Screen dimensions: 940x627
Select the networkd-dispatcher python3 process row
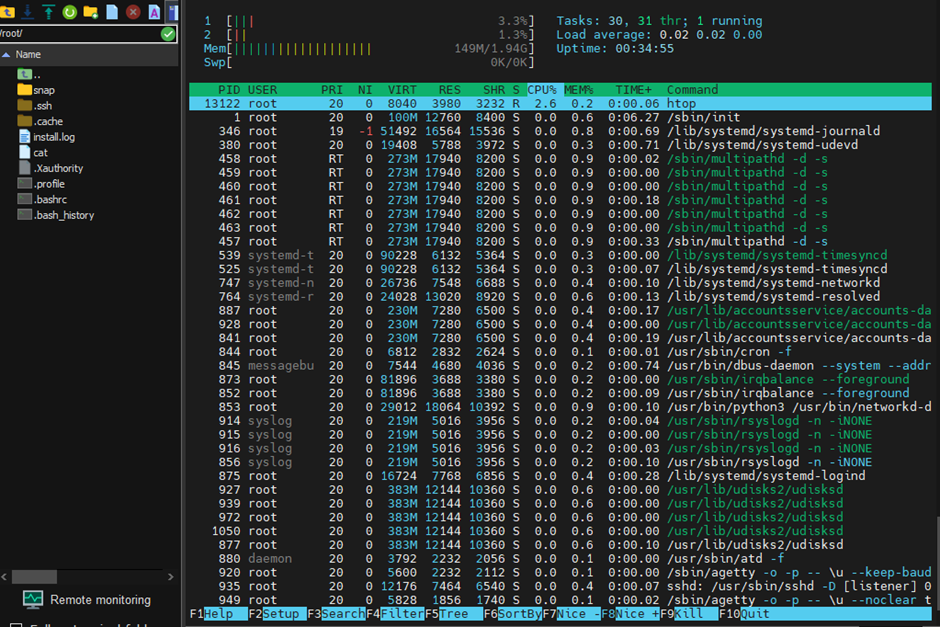[560, 407]
